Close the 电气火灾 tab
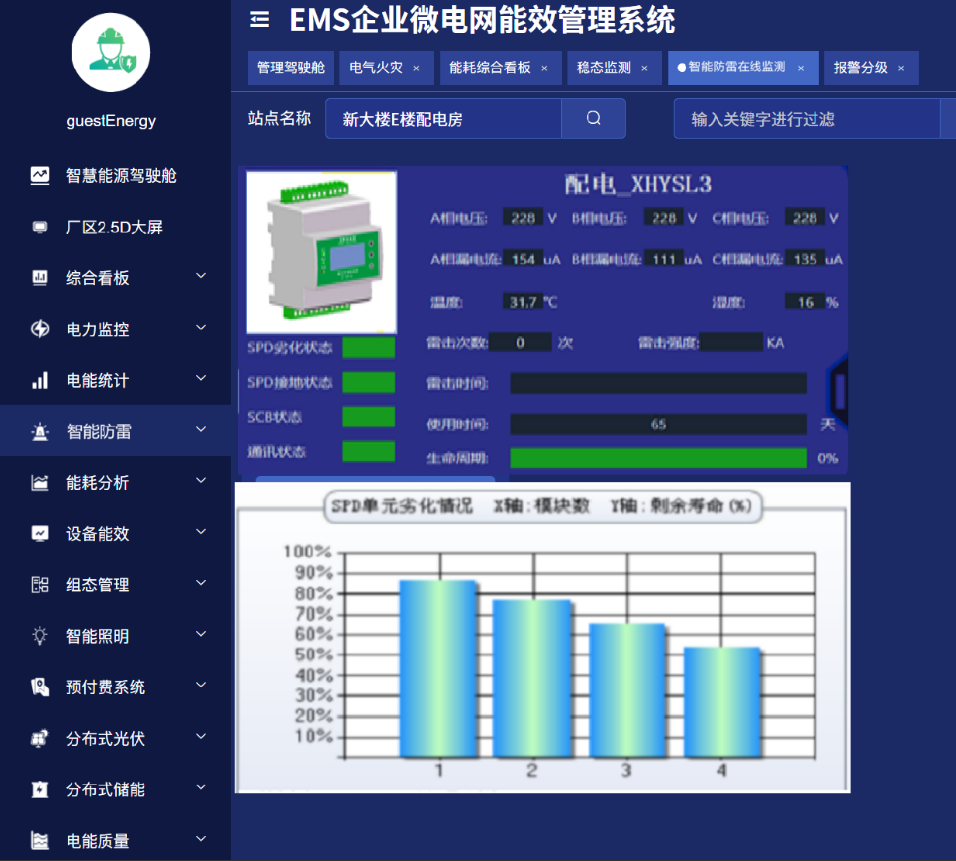956x861 pixels. point(416,68)
